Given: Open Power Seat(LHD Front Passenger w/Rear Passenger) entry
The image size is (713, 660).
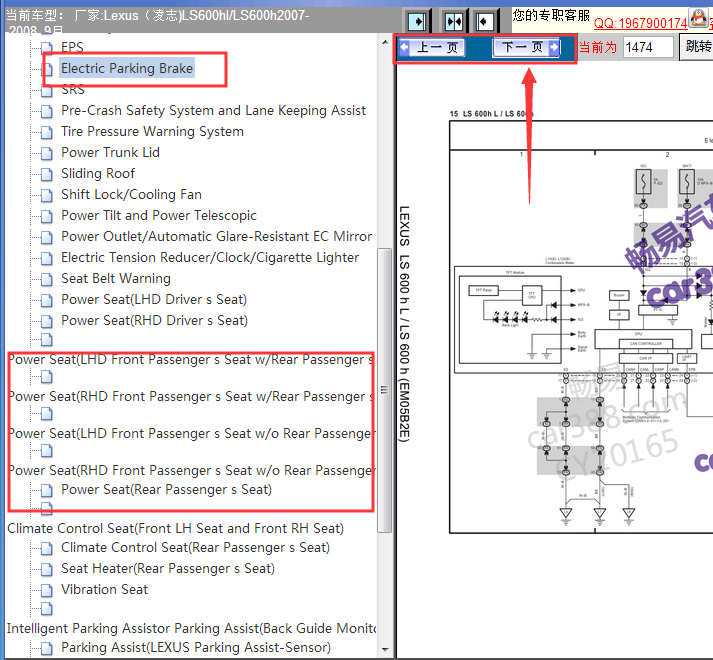Looking at the screenshot, I should [x=191, y=359].
